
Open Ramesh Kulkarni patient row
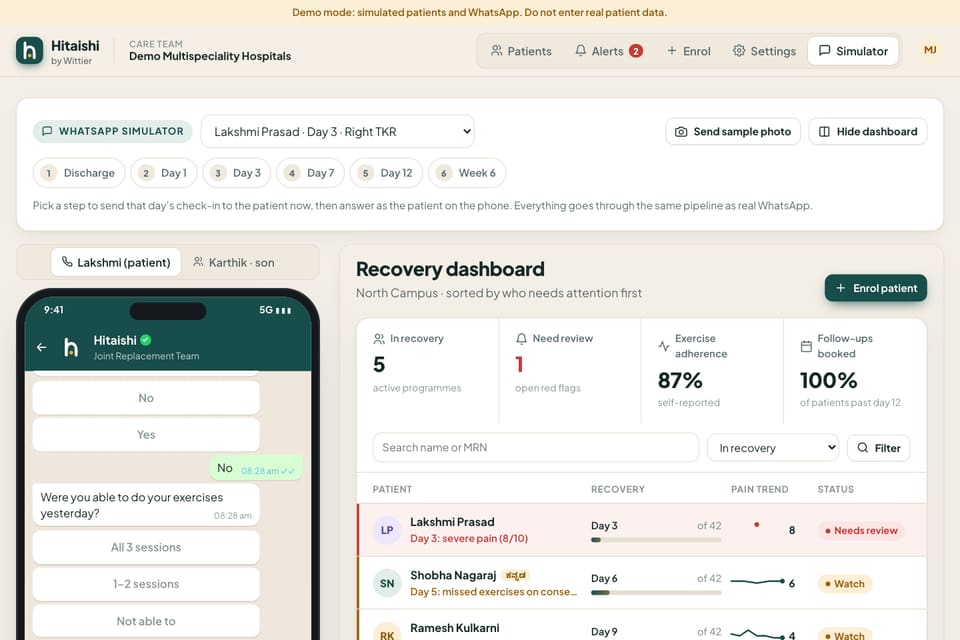point(642,625)
